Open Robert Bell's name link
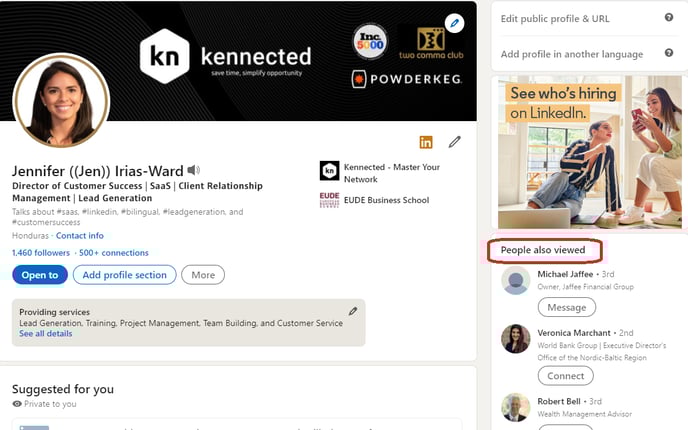This screenshot has width=688, height=430. click(559, 401)
